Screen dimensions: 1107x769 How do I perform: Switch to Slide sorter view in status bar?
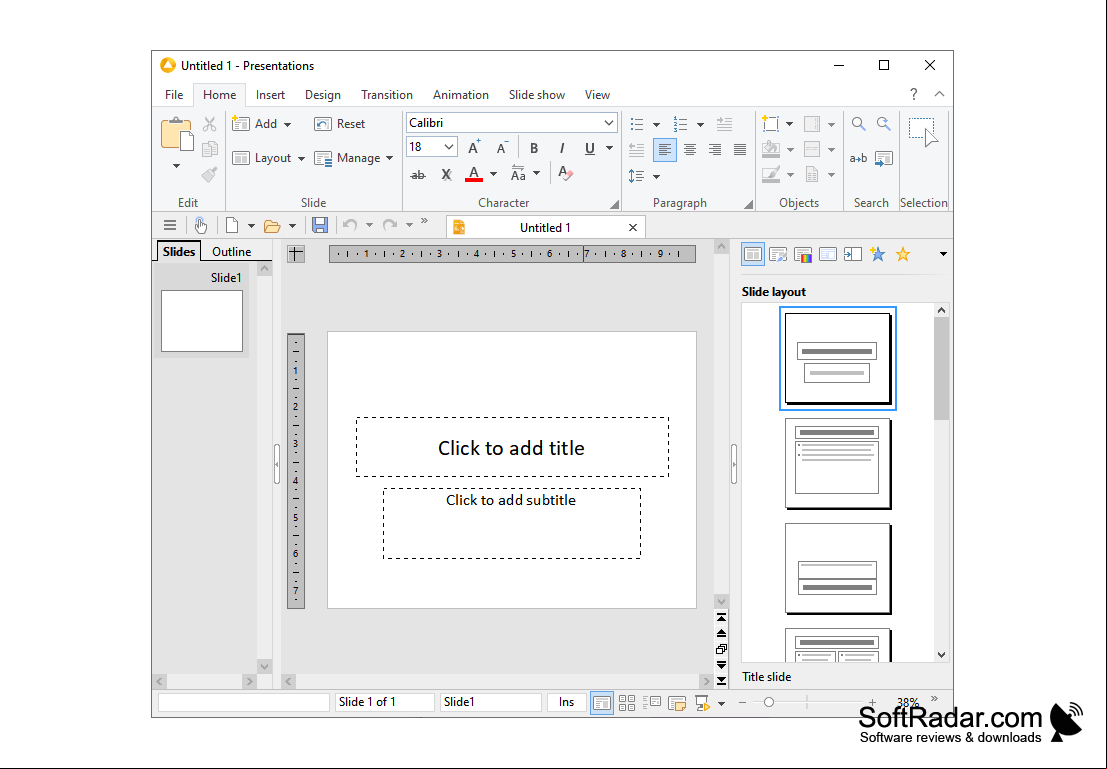(627, 703)
